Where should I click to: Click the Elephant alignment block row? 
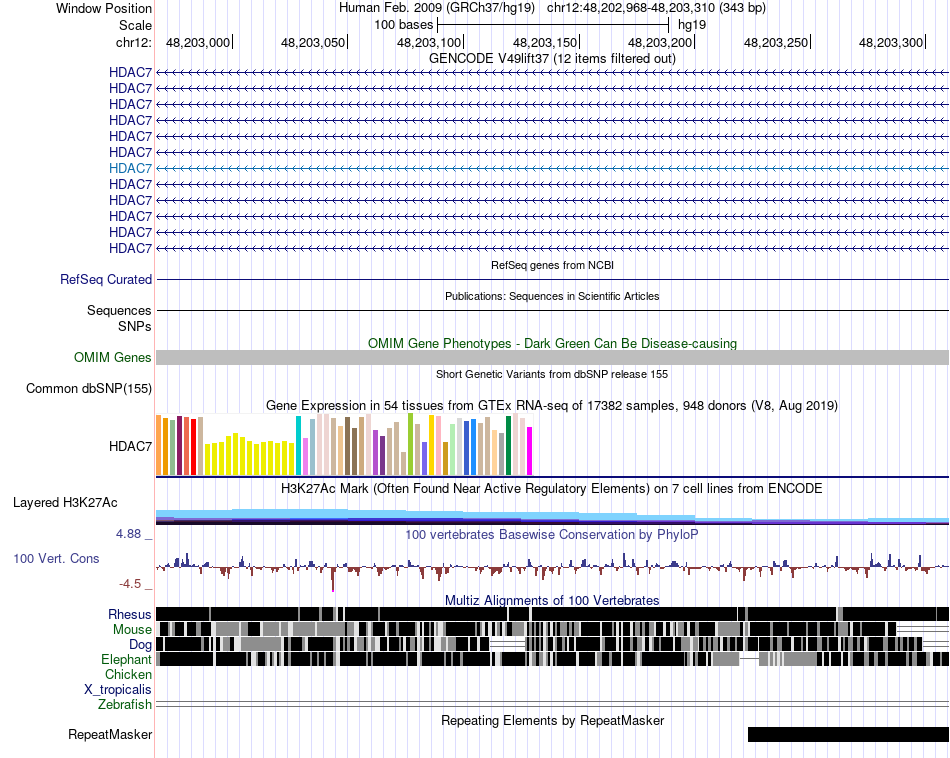553,659
